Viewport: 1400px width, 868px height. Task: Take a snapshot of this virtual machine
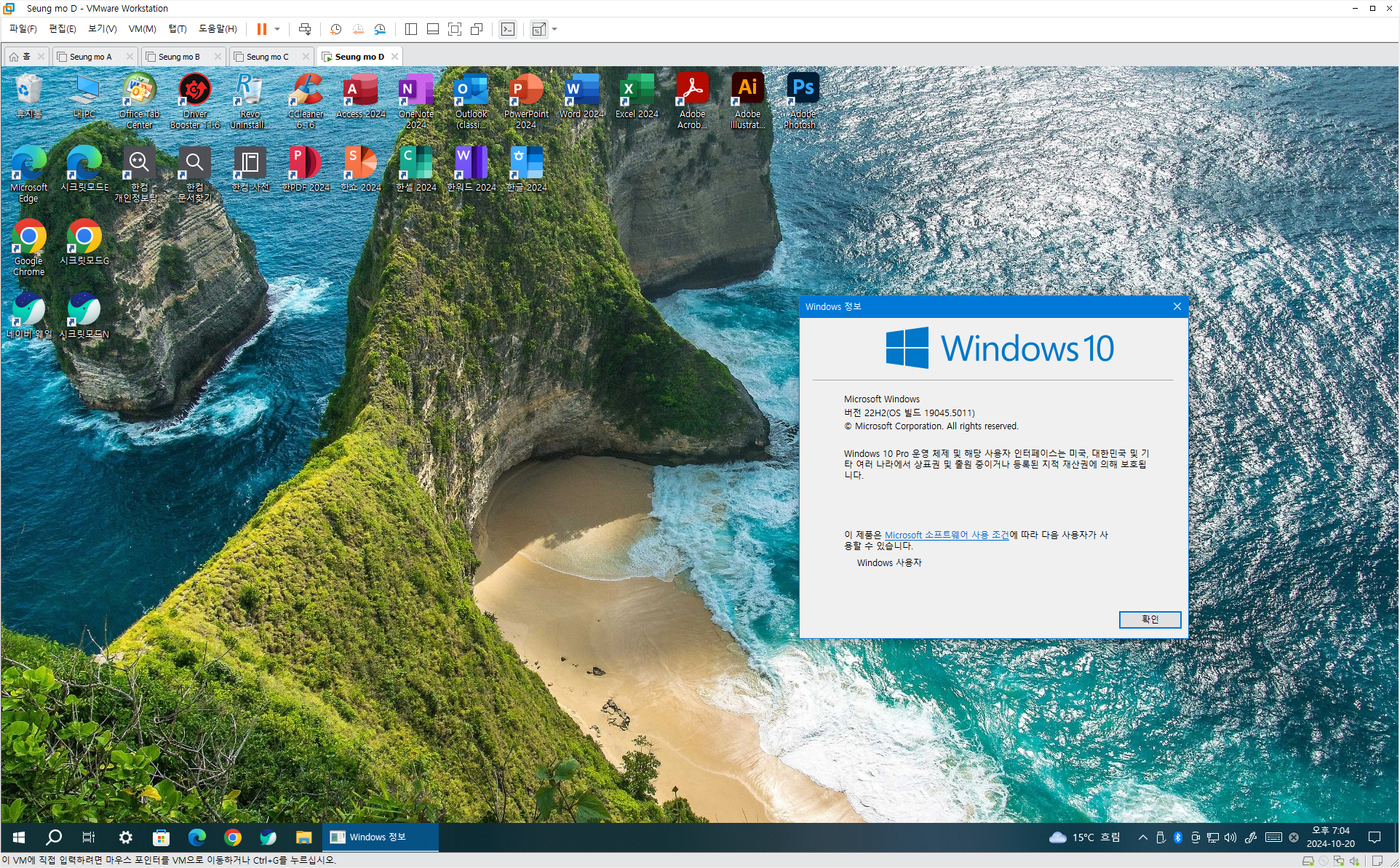tap(335, 29)
